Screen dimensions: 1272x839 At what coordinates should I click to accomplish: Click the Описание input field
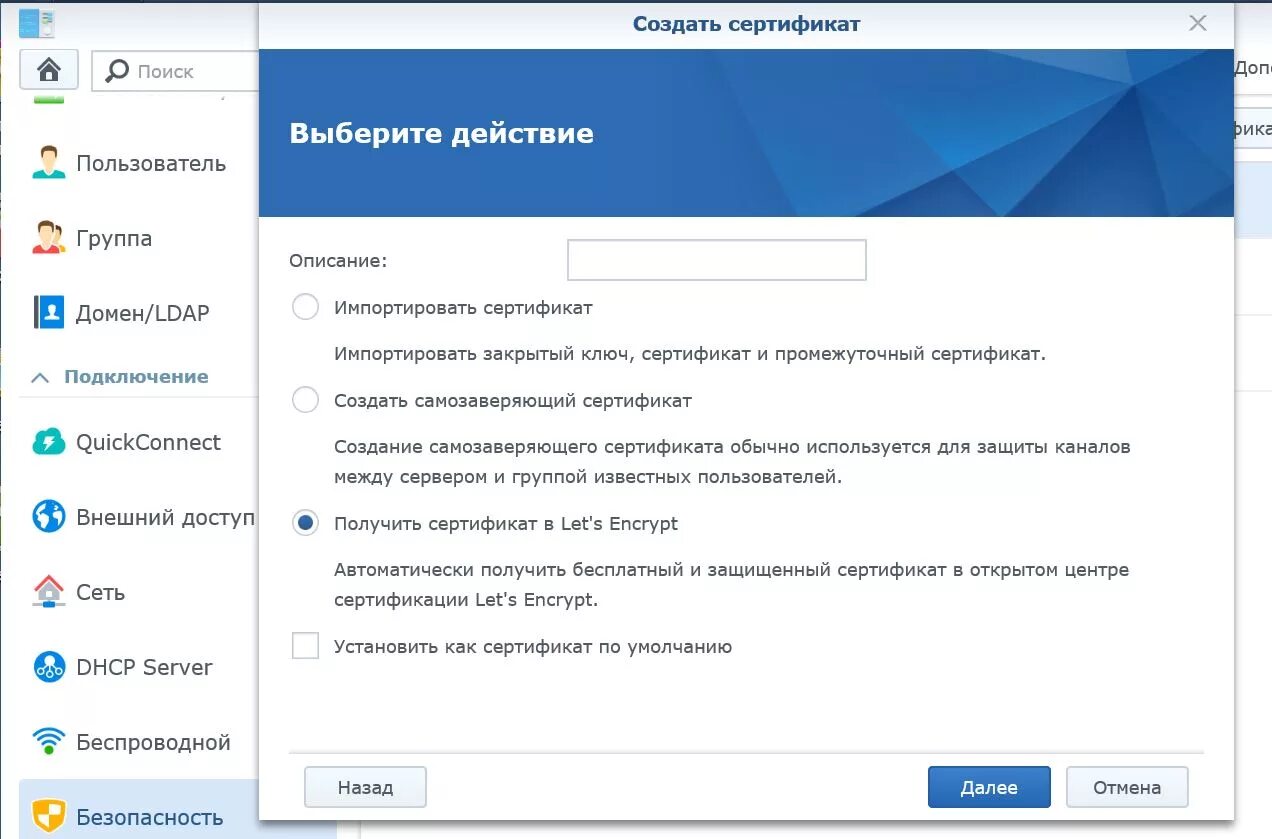(716, 260)
